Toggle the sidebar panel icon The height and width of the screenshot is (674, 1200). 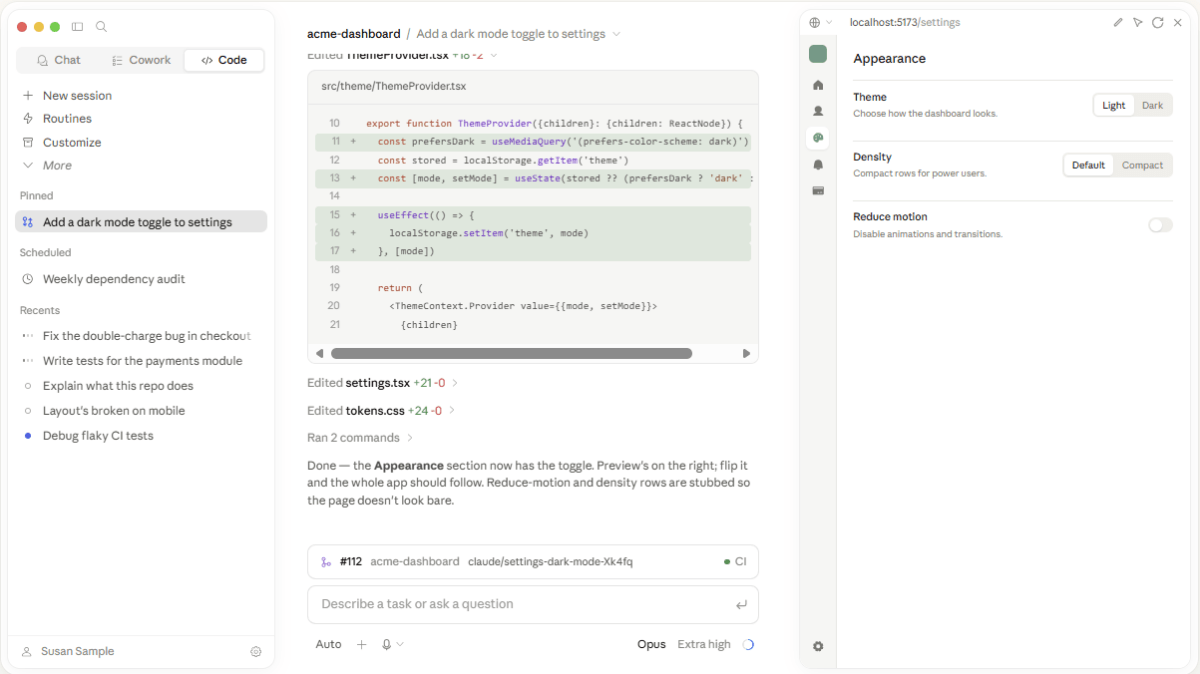(x=77, y=27)
